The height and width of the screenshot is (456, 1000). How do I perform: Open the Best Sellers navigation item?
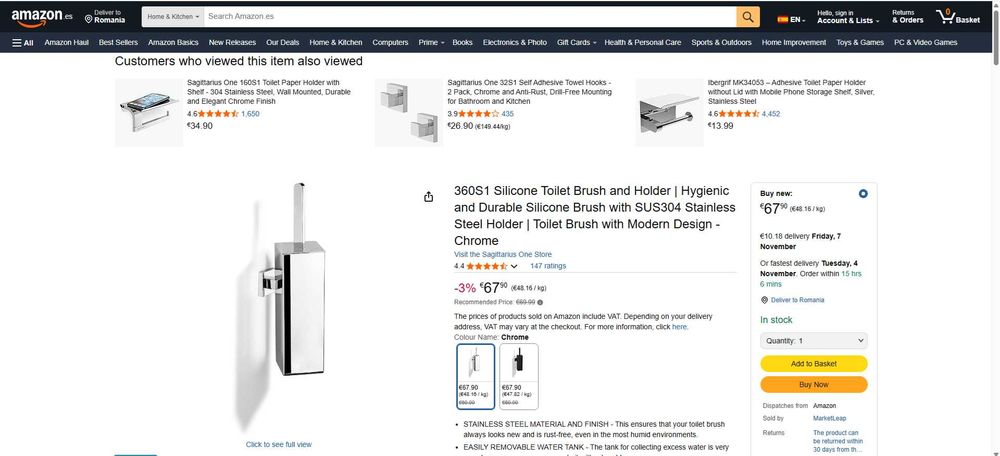(x=118, y=43)
